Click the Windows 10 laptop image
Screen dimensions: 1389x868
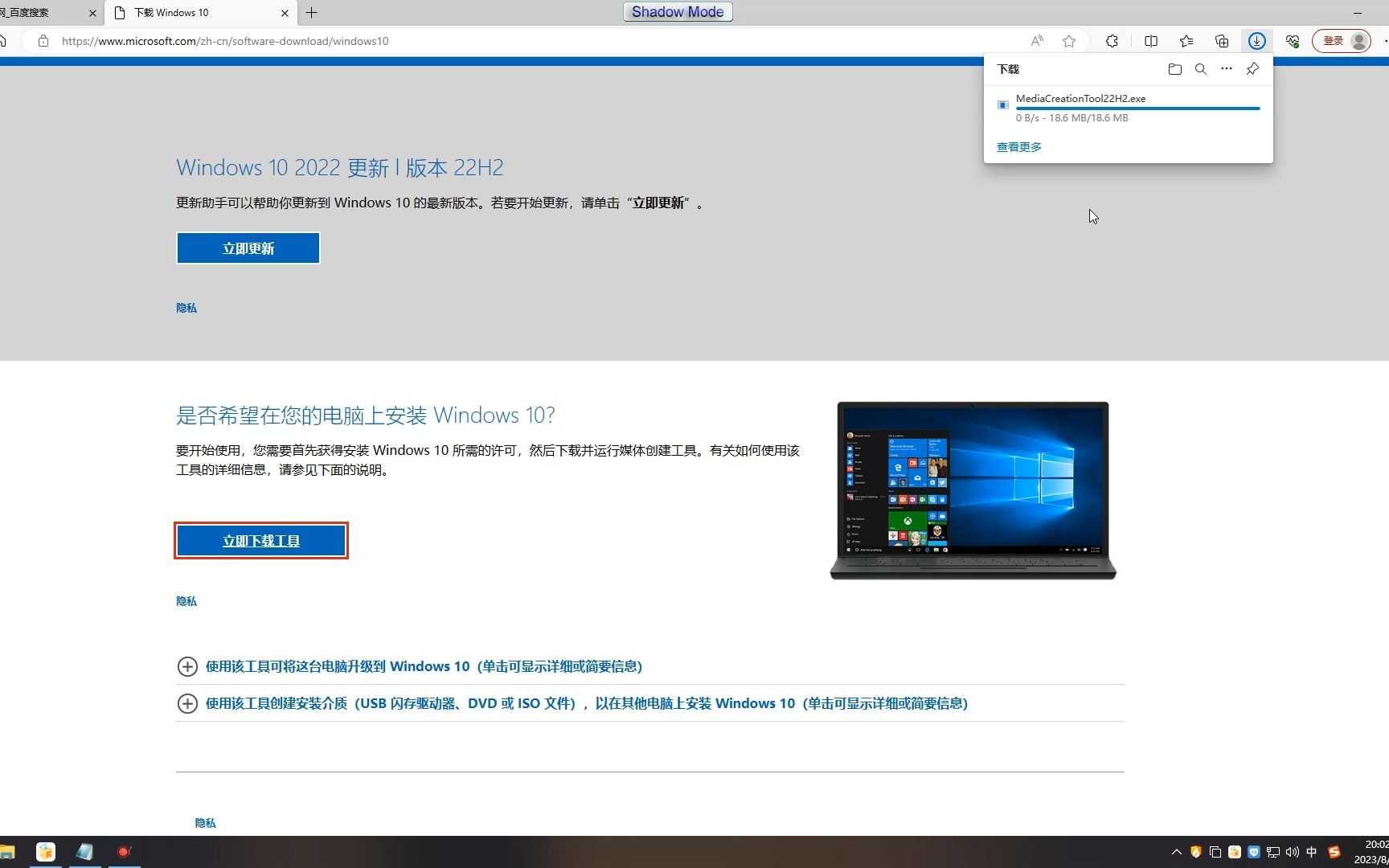click(x=973, y=490)
